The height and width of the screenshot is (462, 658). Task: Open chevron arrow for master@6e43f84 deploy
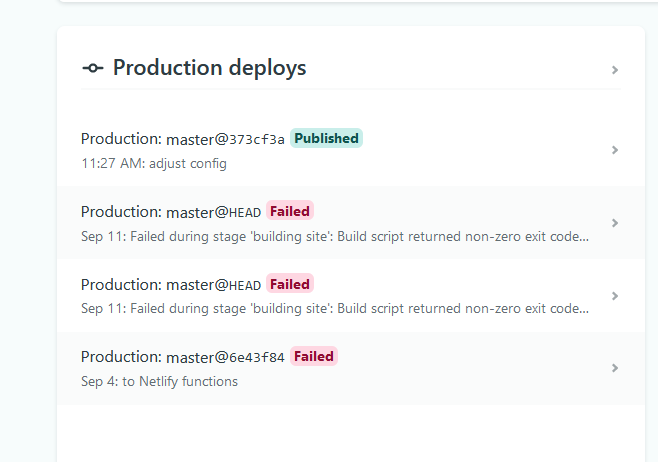(615, 368)
